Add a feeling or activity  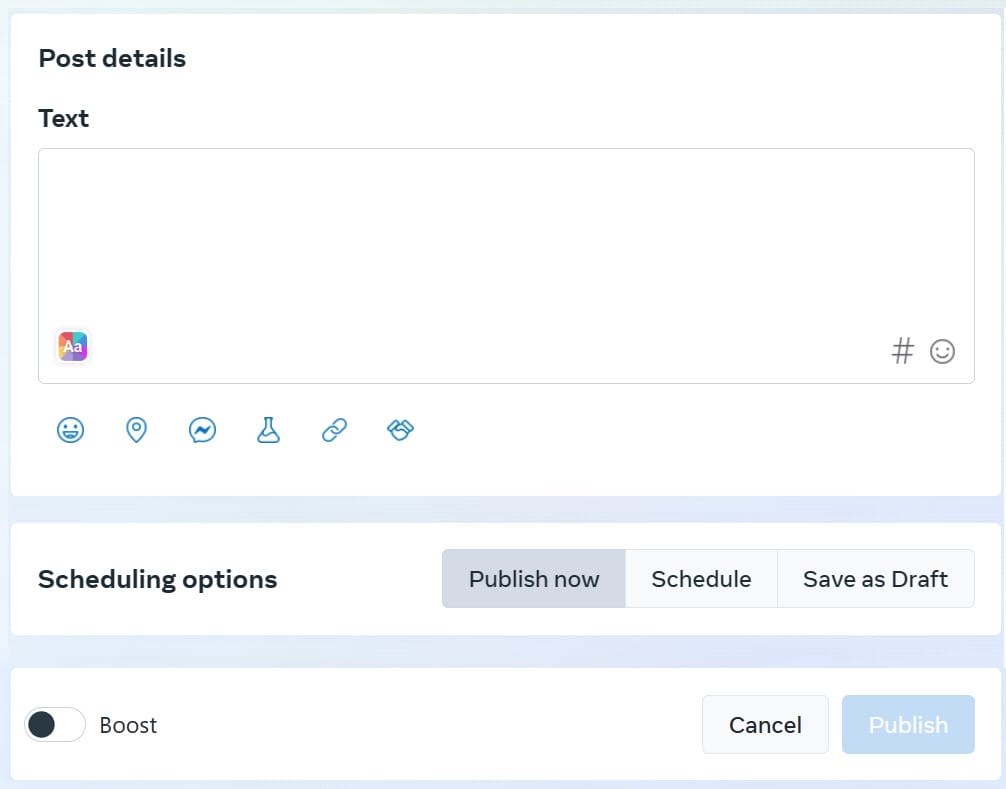pos(70,431)
